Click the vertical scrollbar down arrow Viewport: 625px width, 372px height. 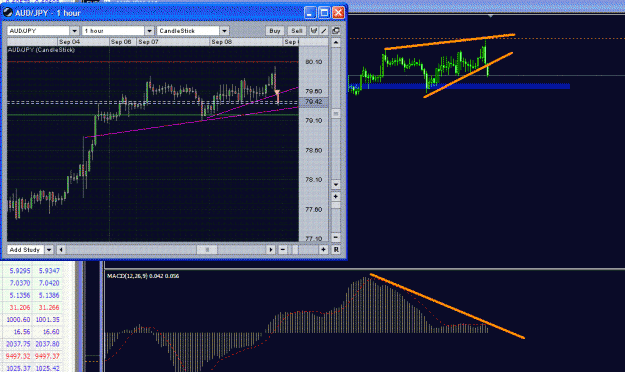click(x=336, y=185)
